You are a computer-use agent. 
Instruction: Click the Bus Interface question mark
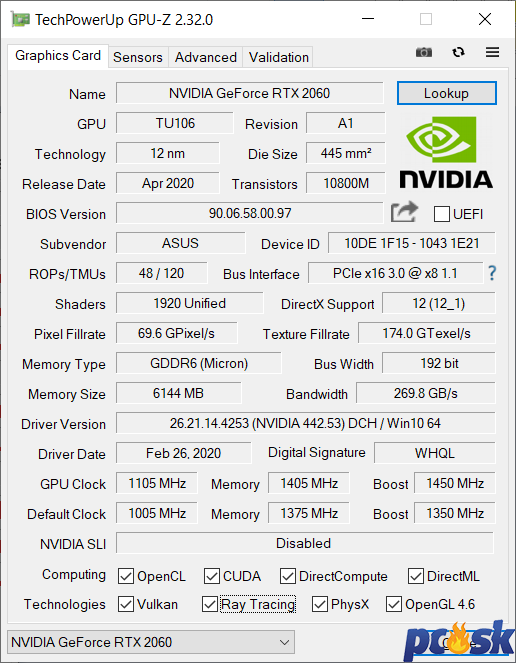point(492,273)
